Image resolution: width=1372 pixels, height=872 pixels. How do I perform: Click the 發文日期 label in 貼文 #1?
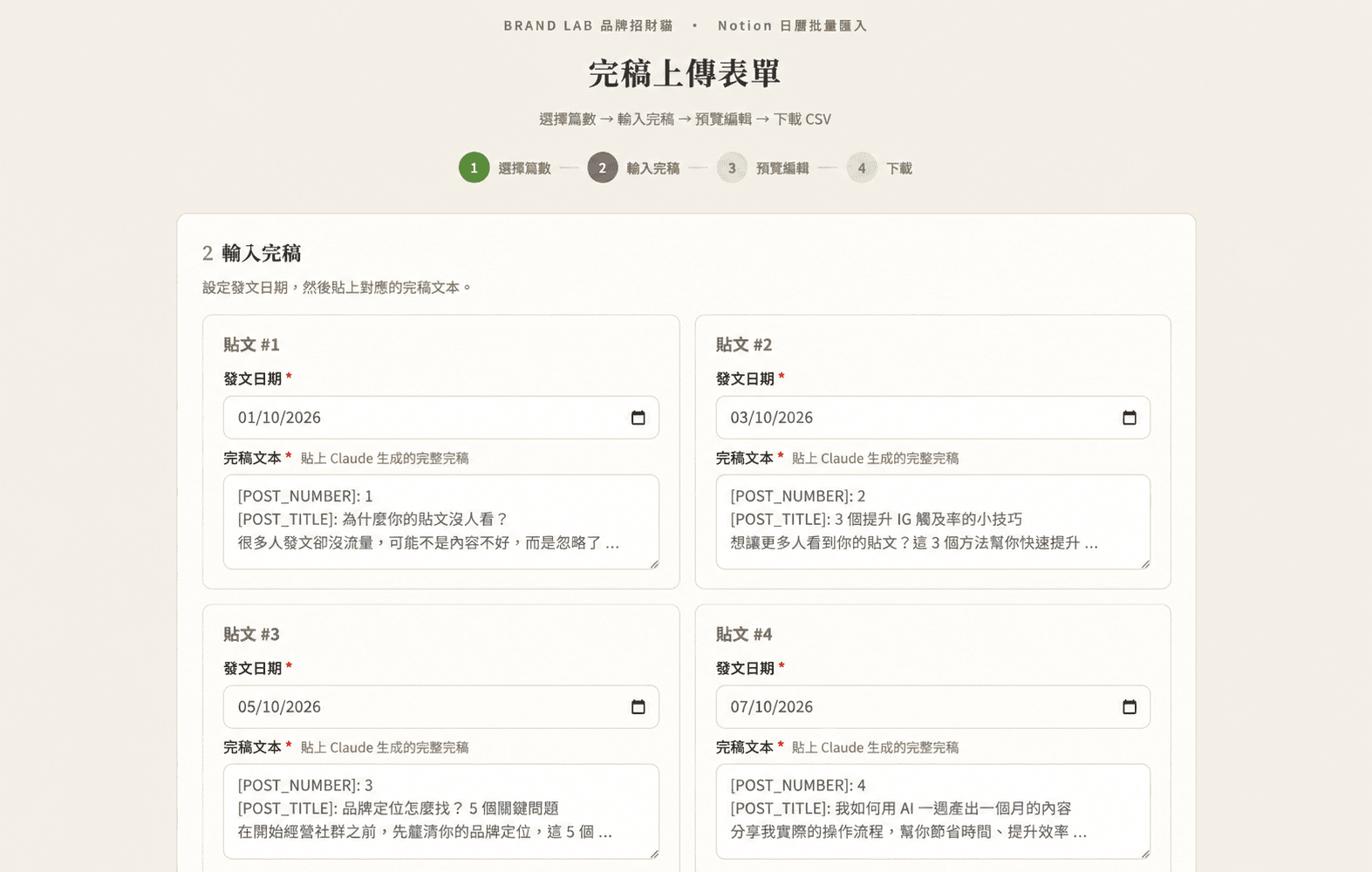point(252,378)
